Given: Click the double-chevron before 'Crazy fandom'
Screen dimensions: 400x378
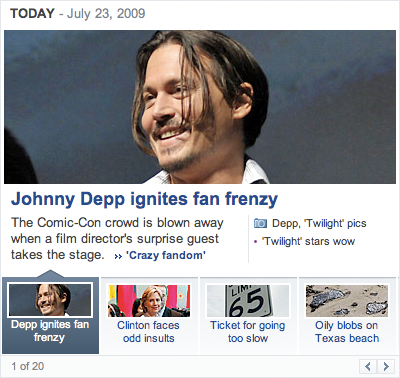Looking at the screenshot, I should pos(118,256).
